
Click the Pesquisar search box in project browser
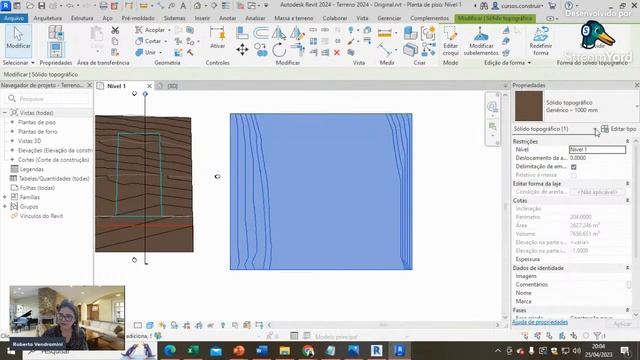pos(47,99)
